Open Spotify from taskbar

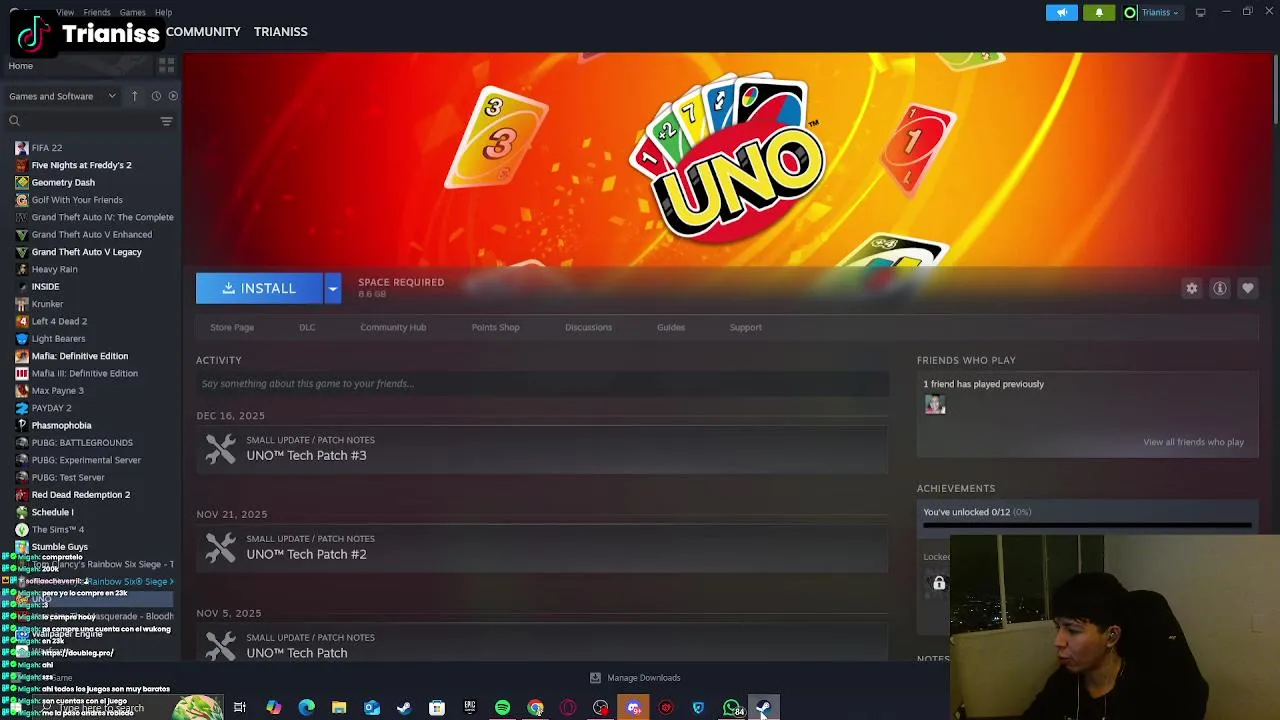(x=503, y=708)
